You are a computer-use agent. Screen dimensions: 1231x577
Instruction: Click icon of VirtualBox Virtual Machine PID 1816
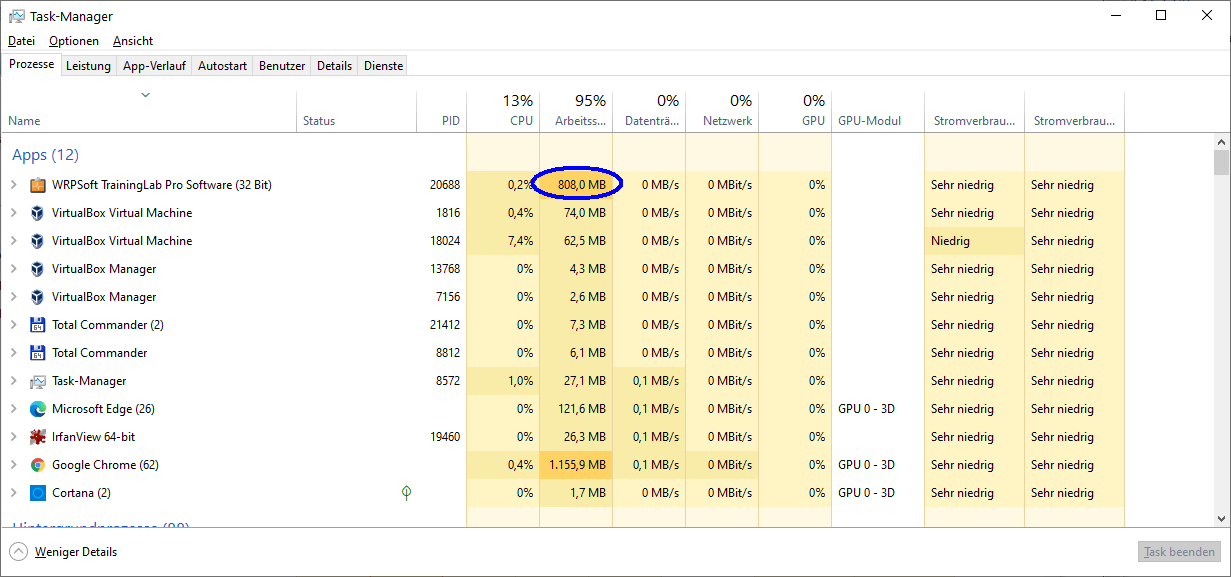coord(38,213)
